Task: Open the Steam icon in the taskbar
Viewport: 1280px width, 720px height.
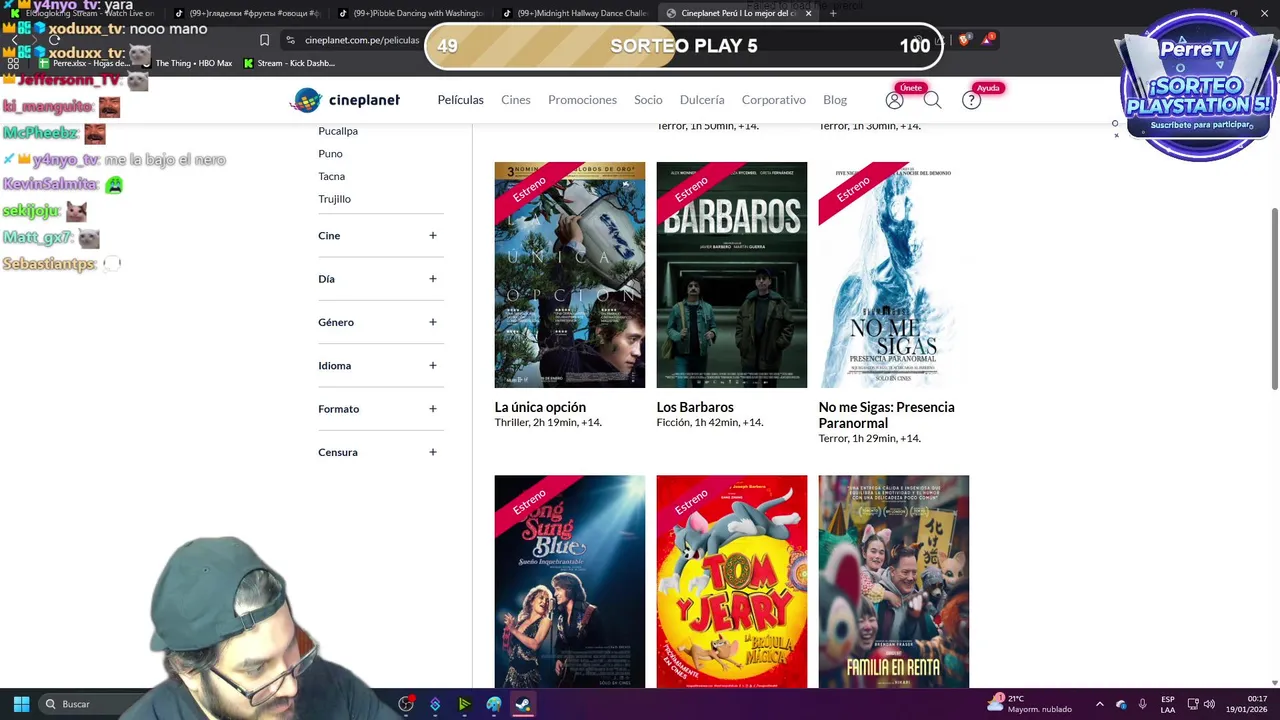Action: pos(523,704)
